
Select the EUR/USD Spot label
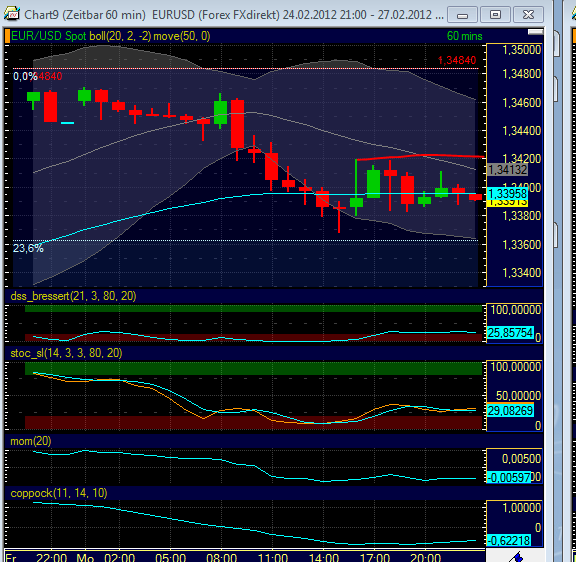tap(48, 36)
